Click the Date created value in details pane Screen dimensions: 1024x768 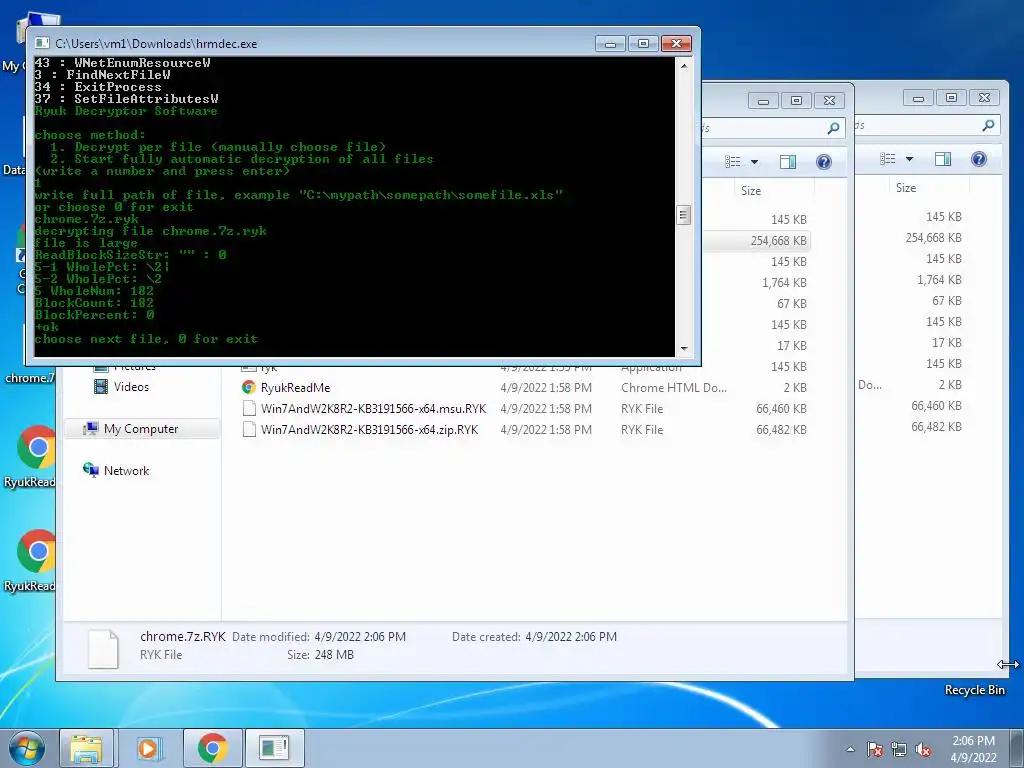click(571, 637)
